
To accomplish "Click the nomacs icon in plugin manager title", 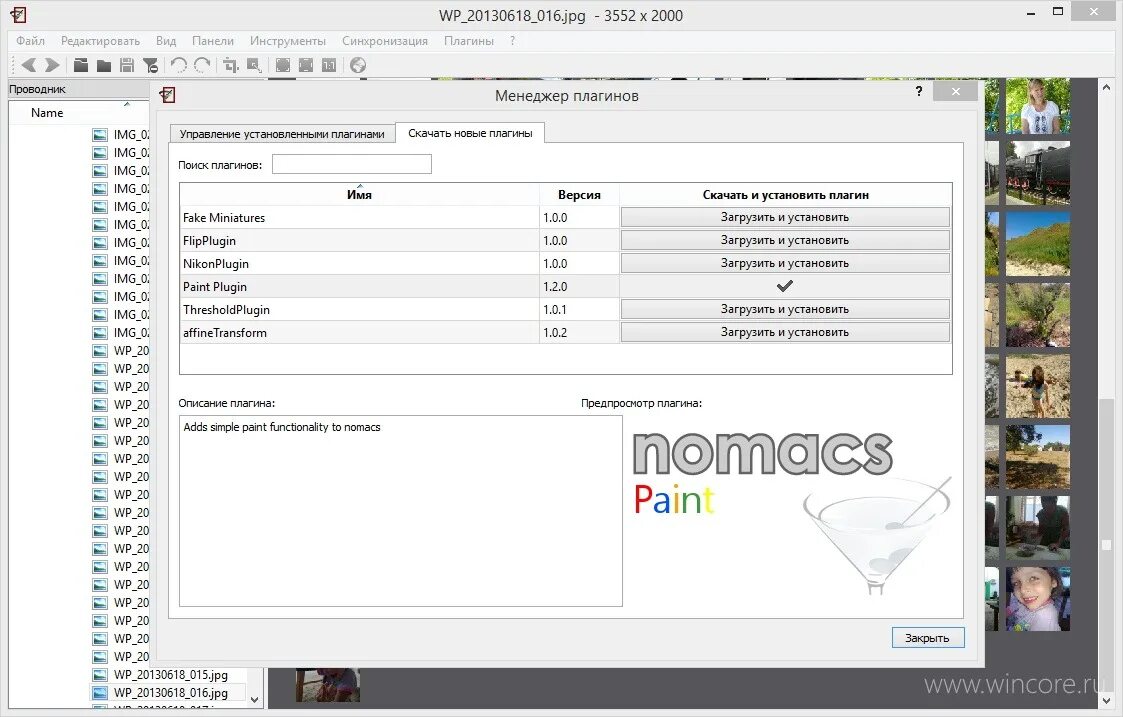I will click(x=168, y=95).
